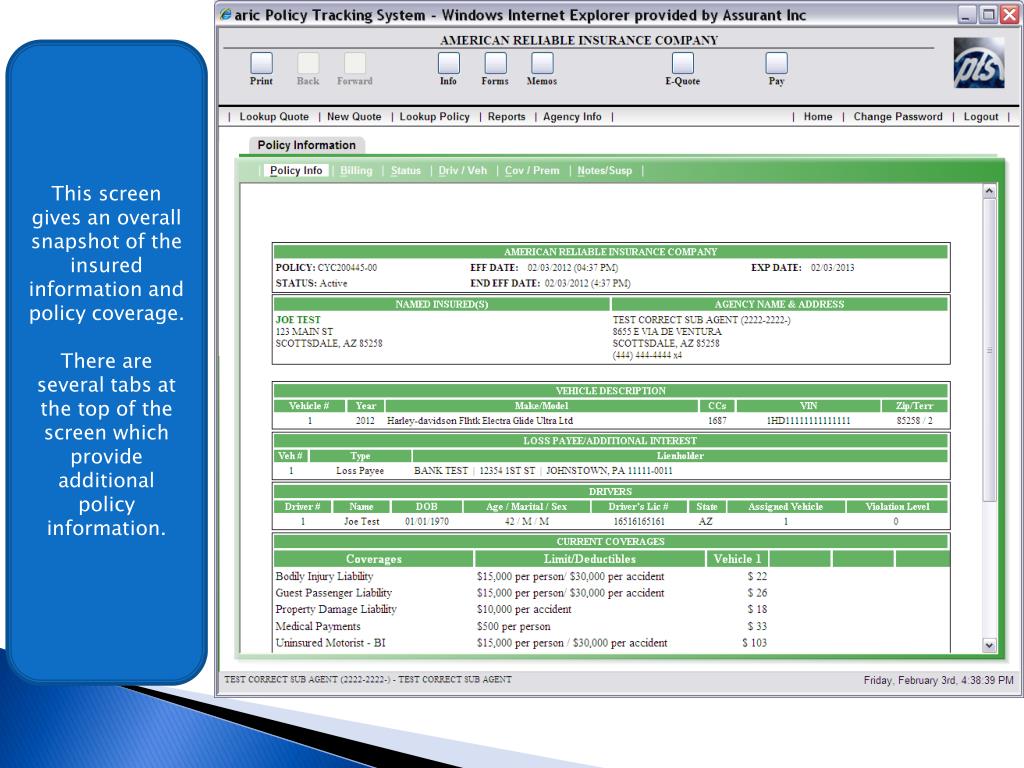The image size is (1024, 768).
Task: Click the Loss Payee type cell
Action: point(360,471)
